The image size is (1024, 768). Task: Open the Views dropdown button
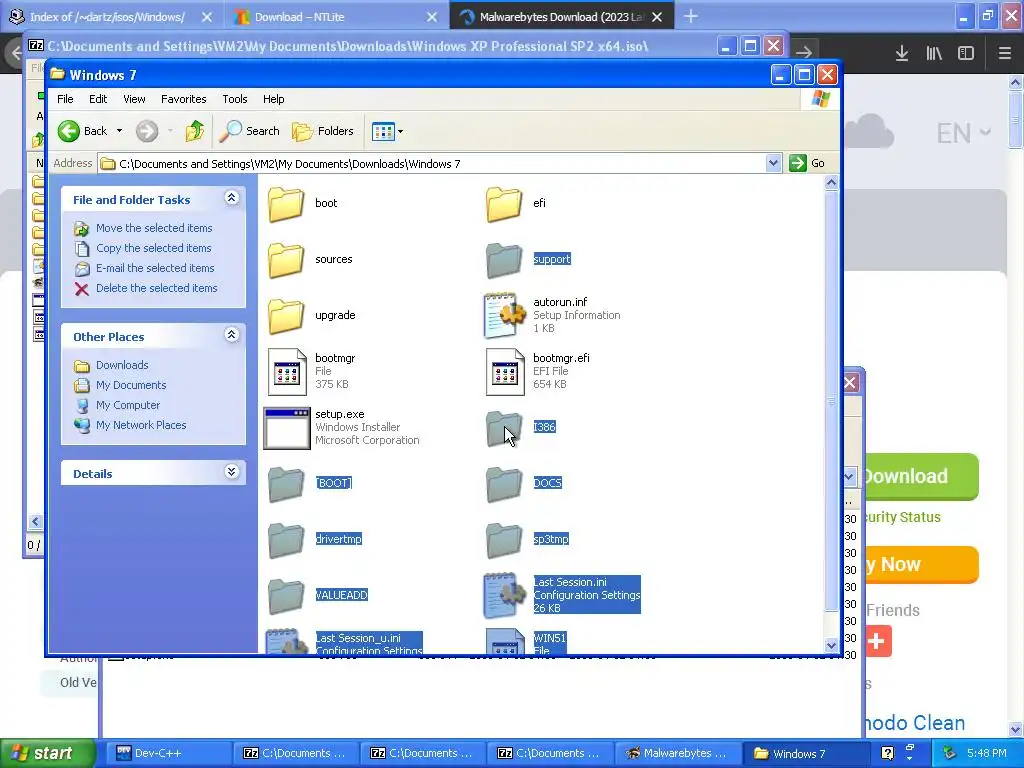click(x=387, y=131)
